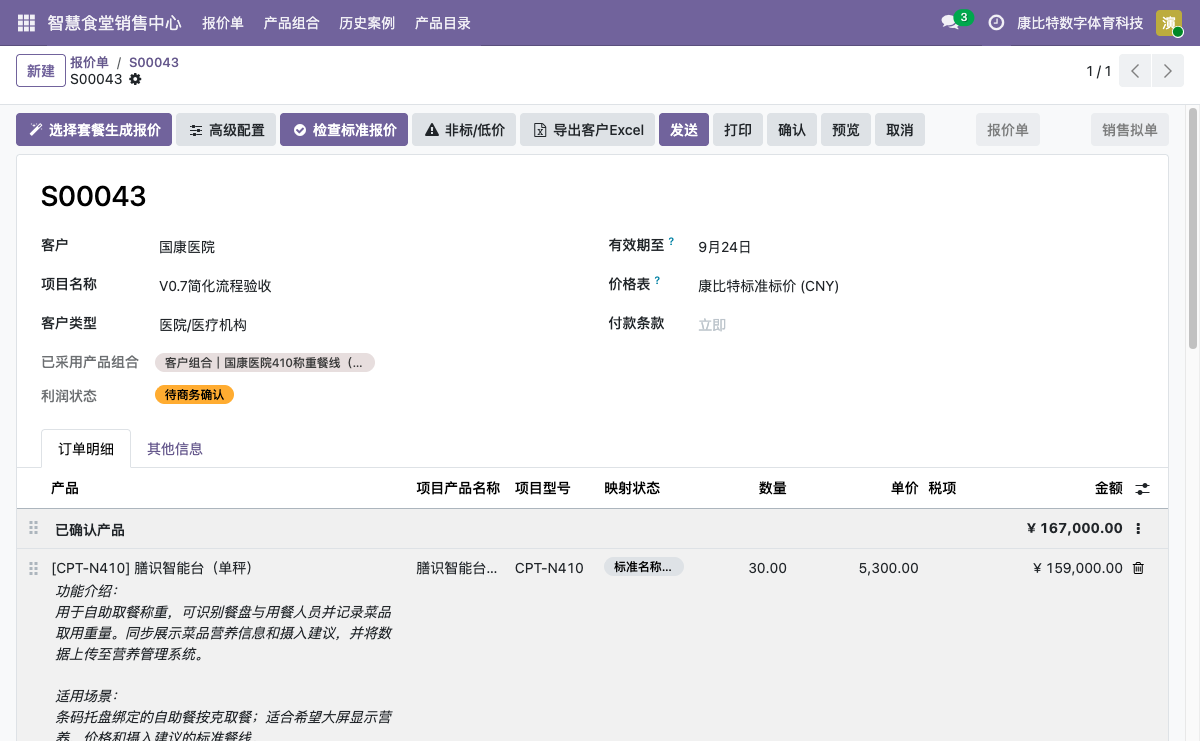Grab the drag handle of CPT-N410 row
This screenshot has width=1200, height=741.
[33, 568]
